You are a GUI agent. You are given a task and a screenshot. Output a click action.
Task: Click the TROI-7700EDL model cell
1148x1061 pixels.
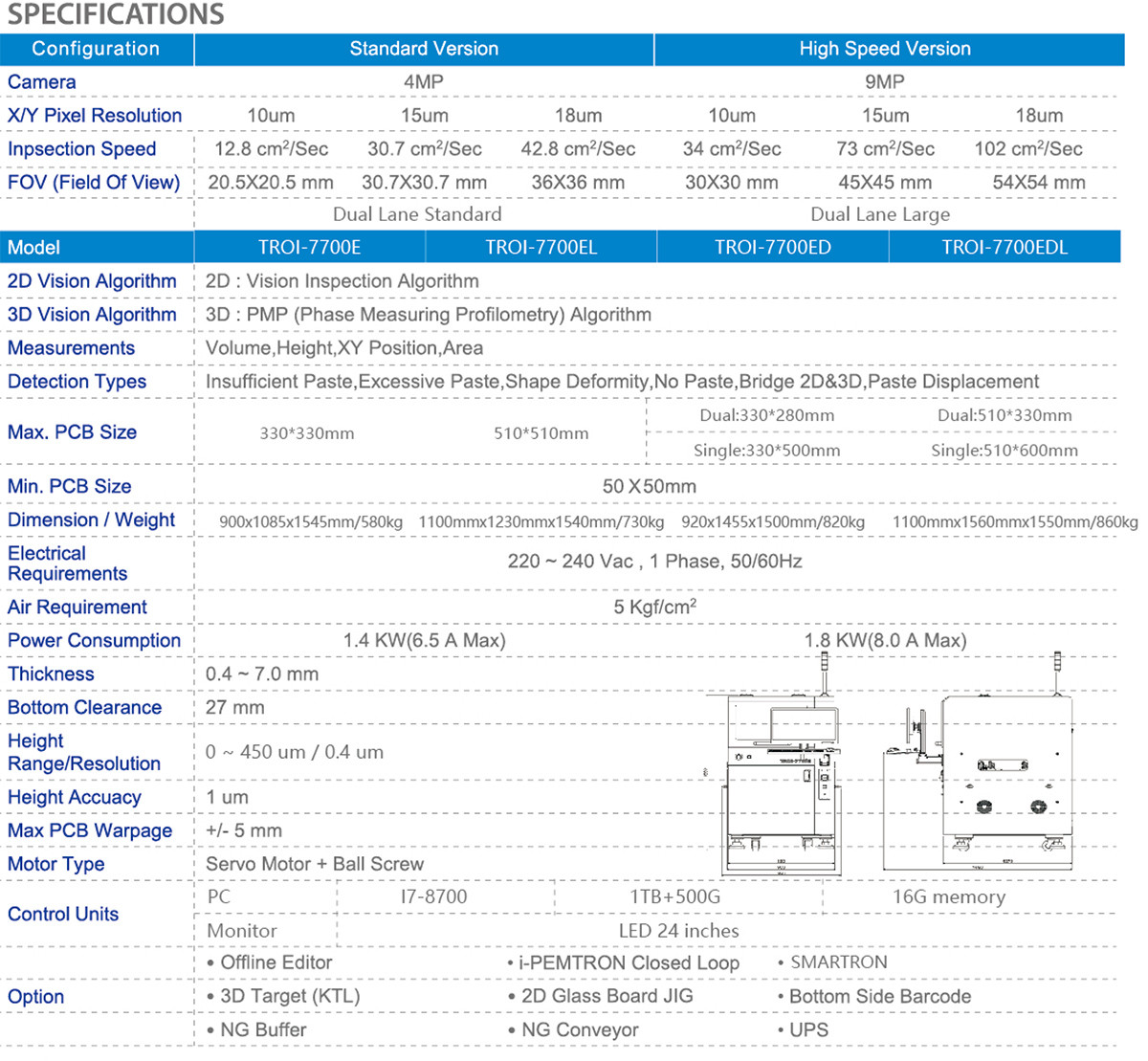click(x=1004, y=246)
